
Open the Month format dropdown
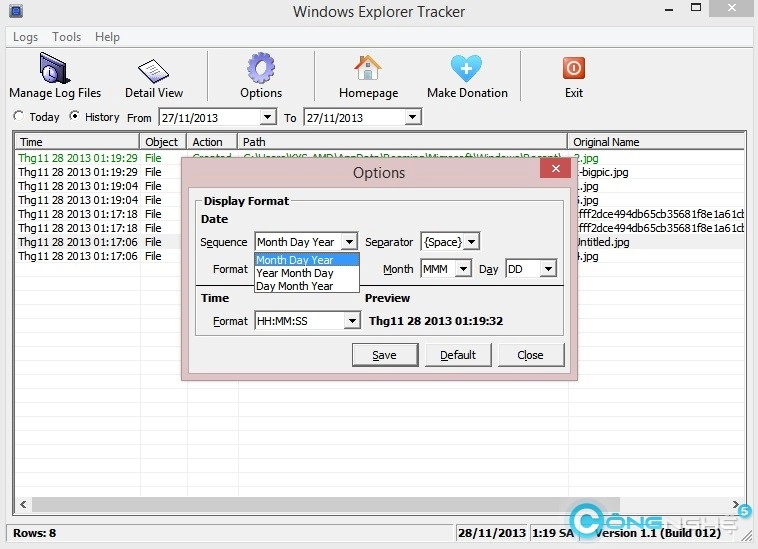464,269
